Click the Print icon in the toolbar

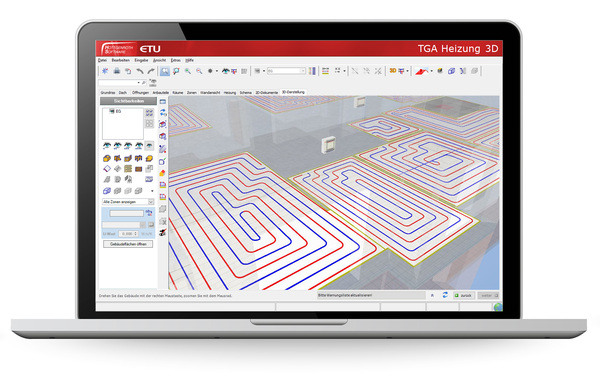point(117,71)
